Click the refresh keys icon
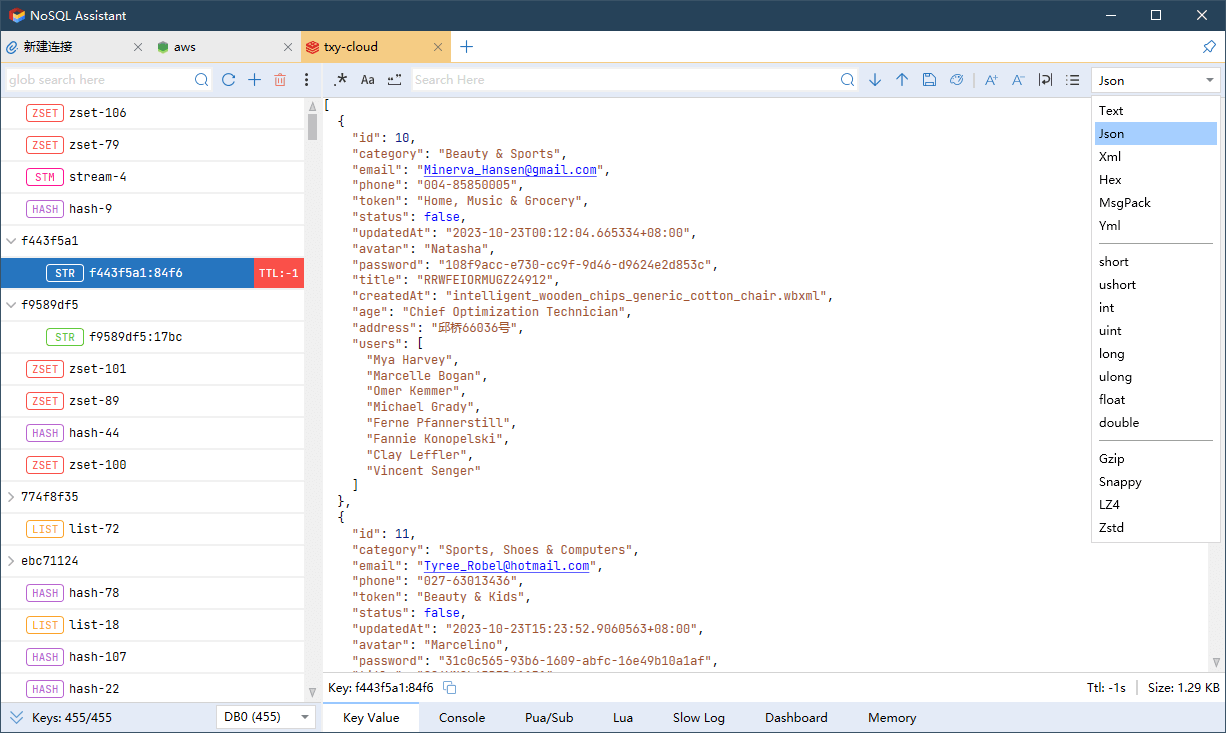The width and height of the screenshot is (1226, 733). tap(229, 80)
